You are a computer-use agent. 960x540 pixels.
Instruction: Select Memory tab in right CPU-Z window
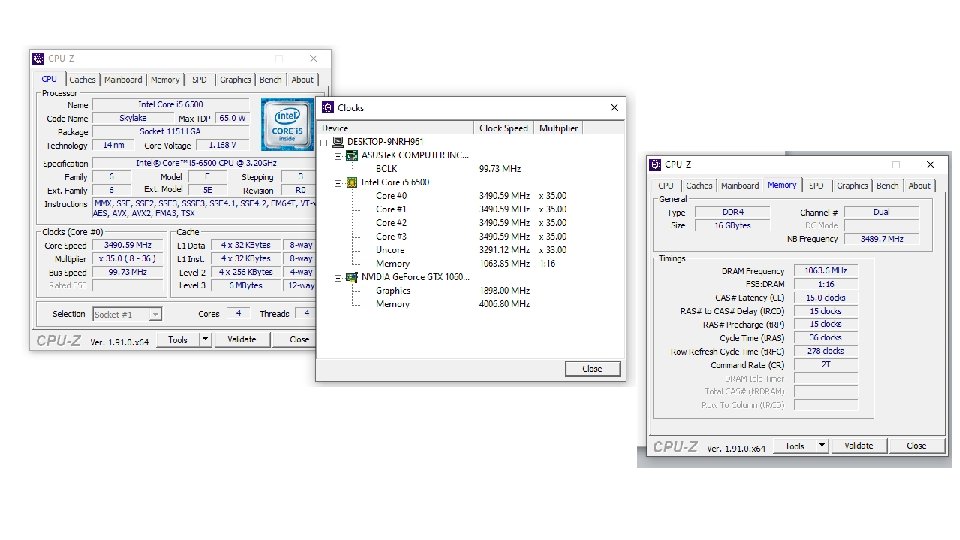click(x=782, y=185)
